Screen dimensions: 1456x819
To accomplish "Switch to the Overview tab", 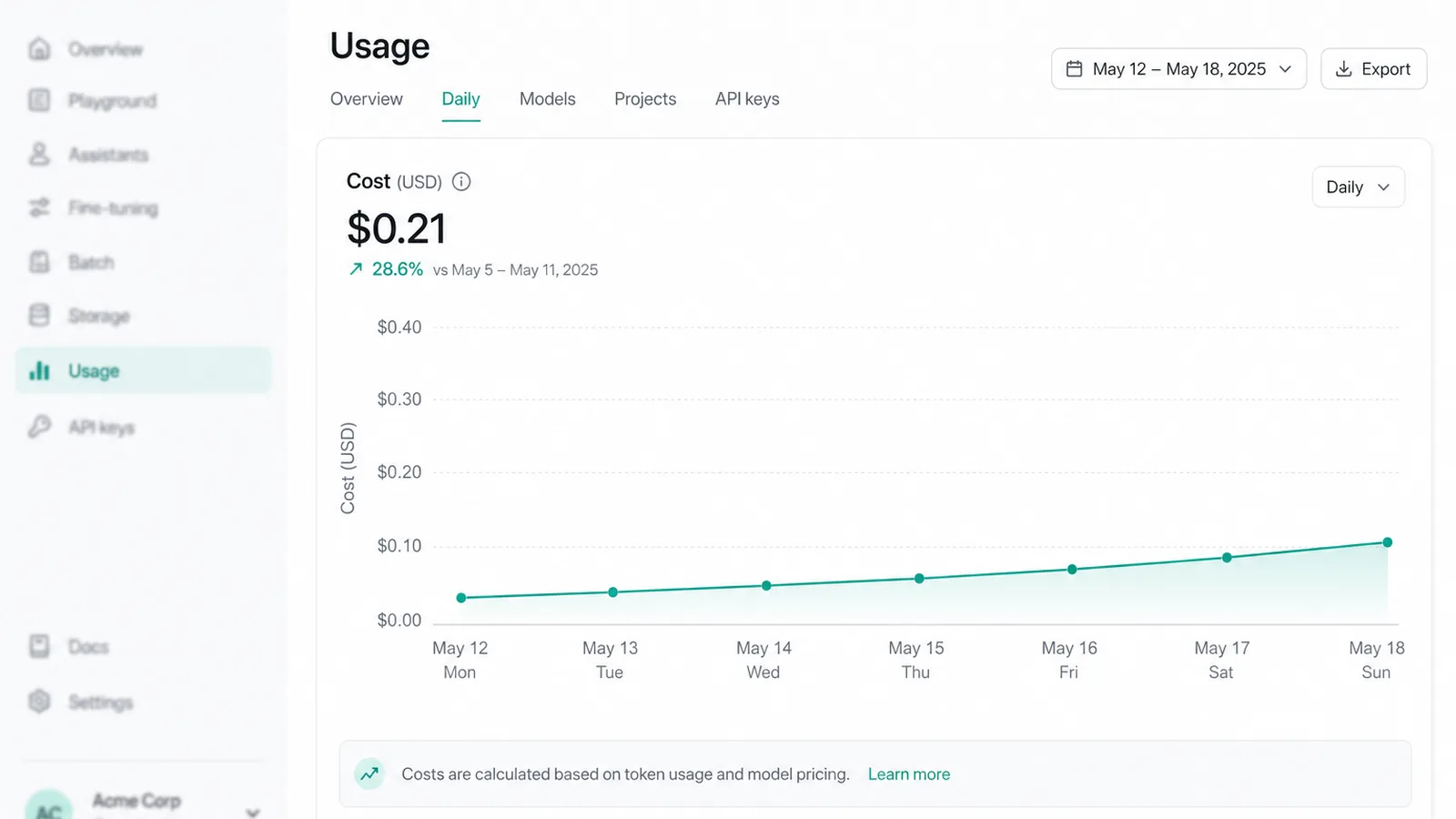I will click(366, 99).
